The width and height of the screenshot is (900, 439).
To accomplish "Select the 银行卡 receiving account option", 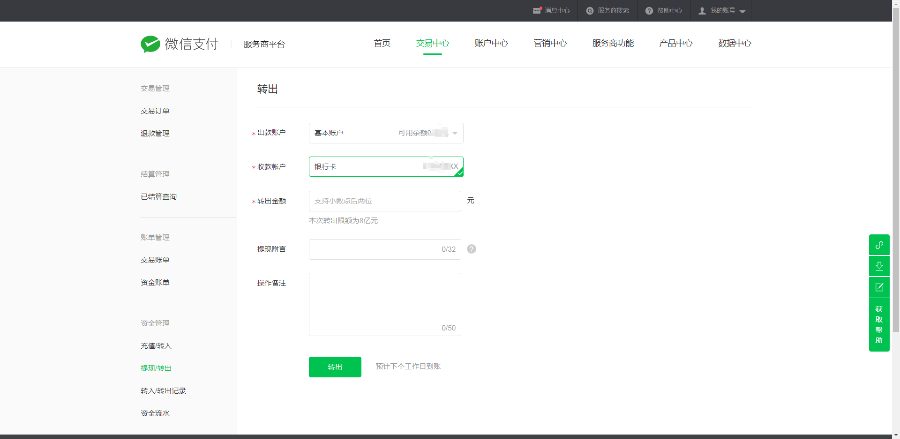I will [x=386, y=166].
